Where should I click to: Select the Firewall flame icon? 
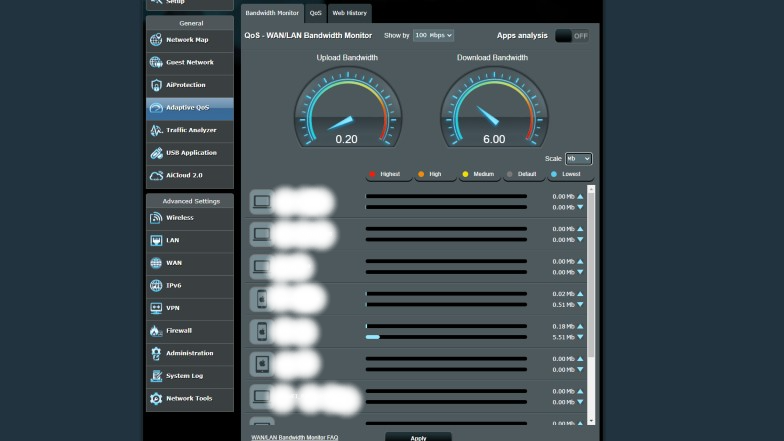[156, 330]
